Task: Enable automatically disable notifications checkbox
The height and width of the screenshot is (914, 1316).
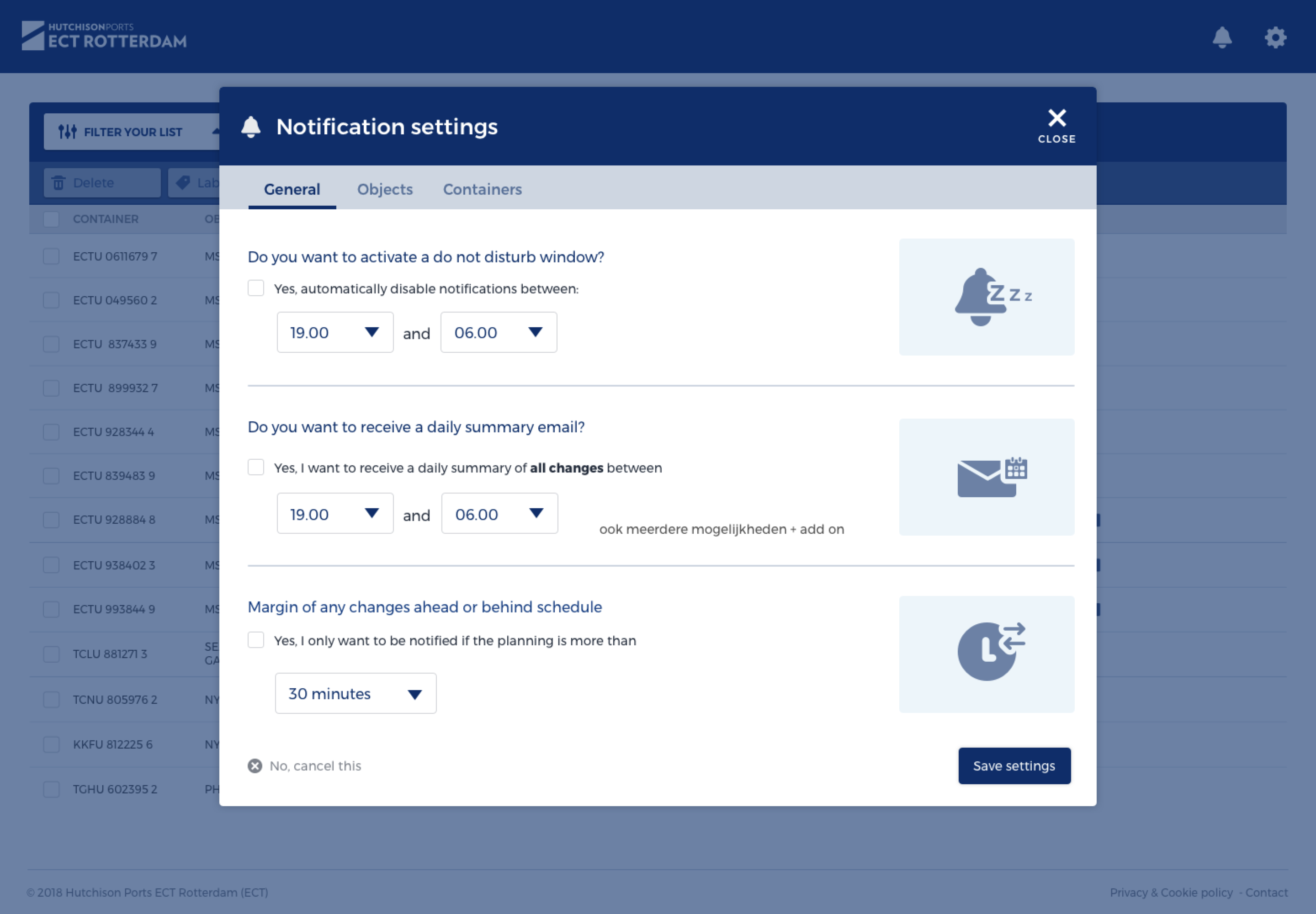Action: [x=256, y=288]
